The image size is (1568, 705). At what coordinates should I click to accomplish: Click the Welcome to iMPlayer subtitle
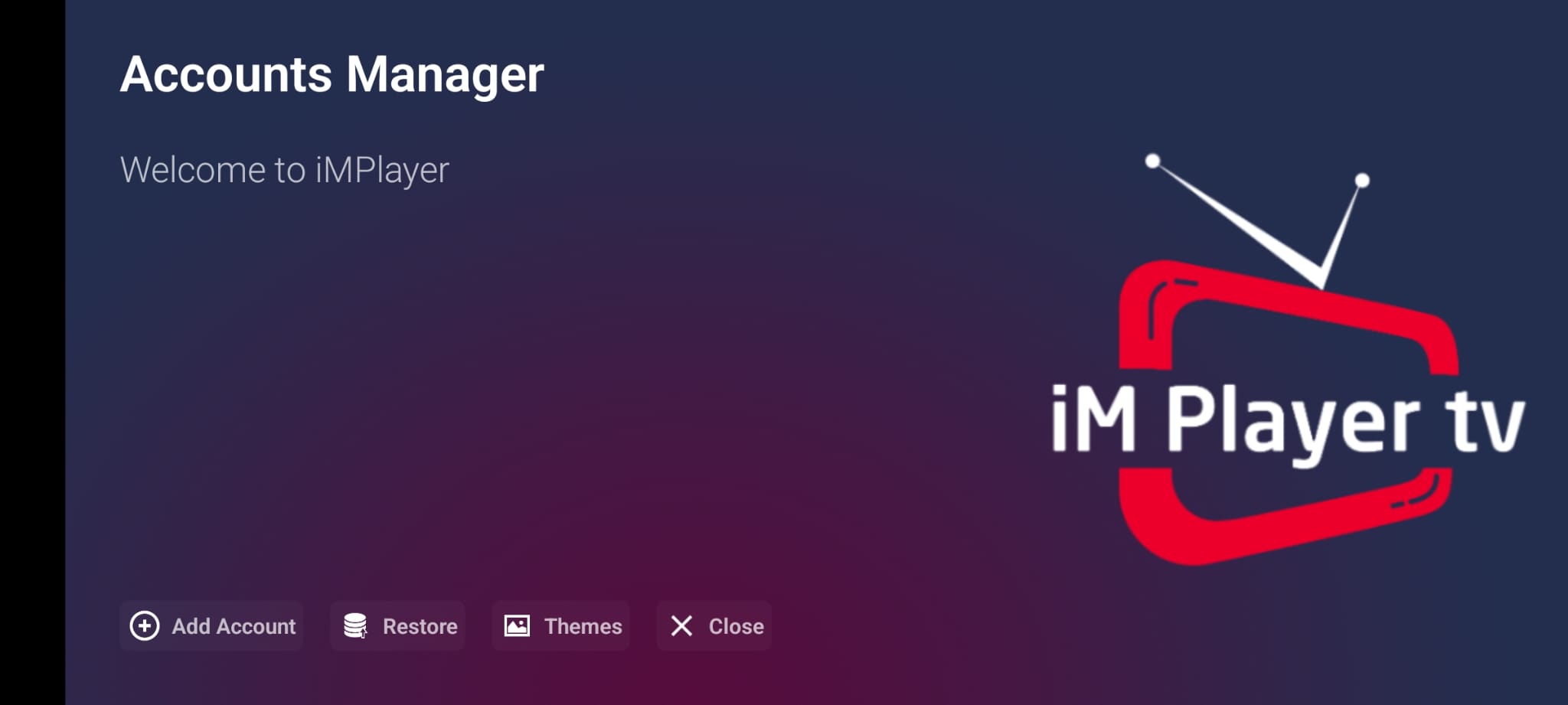point(284,170)
